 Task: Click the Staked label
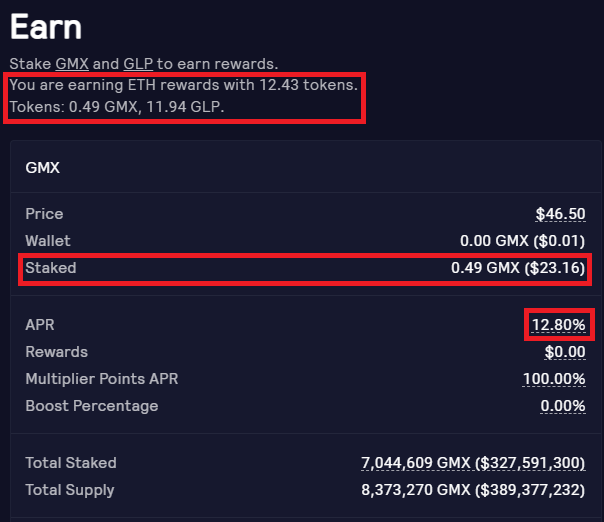(x=51, y=268)
